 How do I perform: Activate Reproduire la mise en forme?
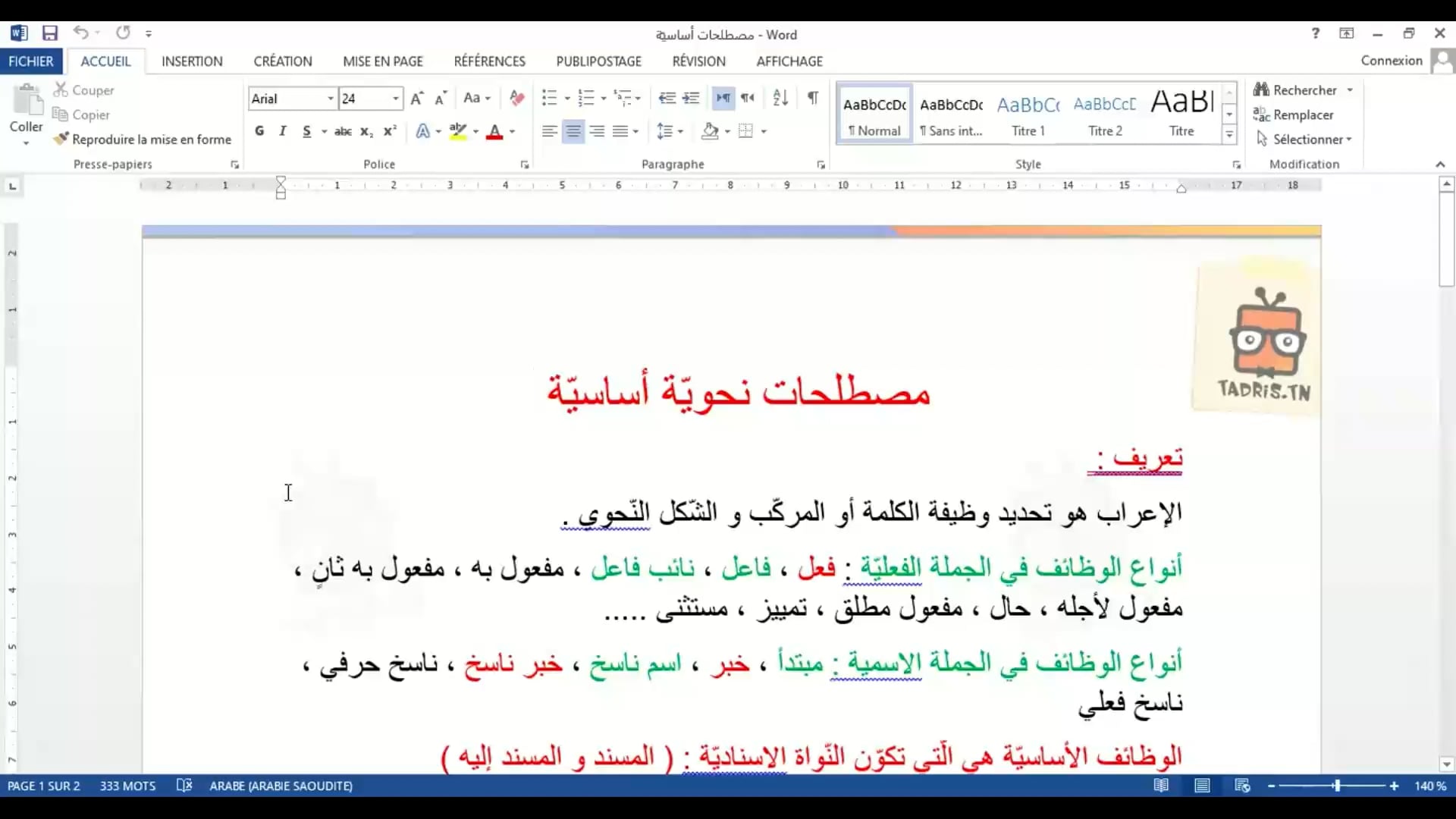(142, 140)
